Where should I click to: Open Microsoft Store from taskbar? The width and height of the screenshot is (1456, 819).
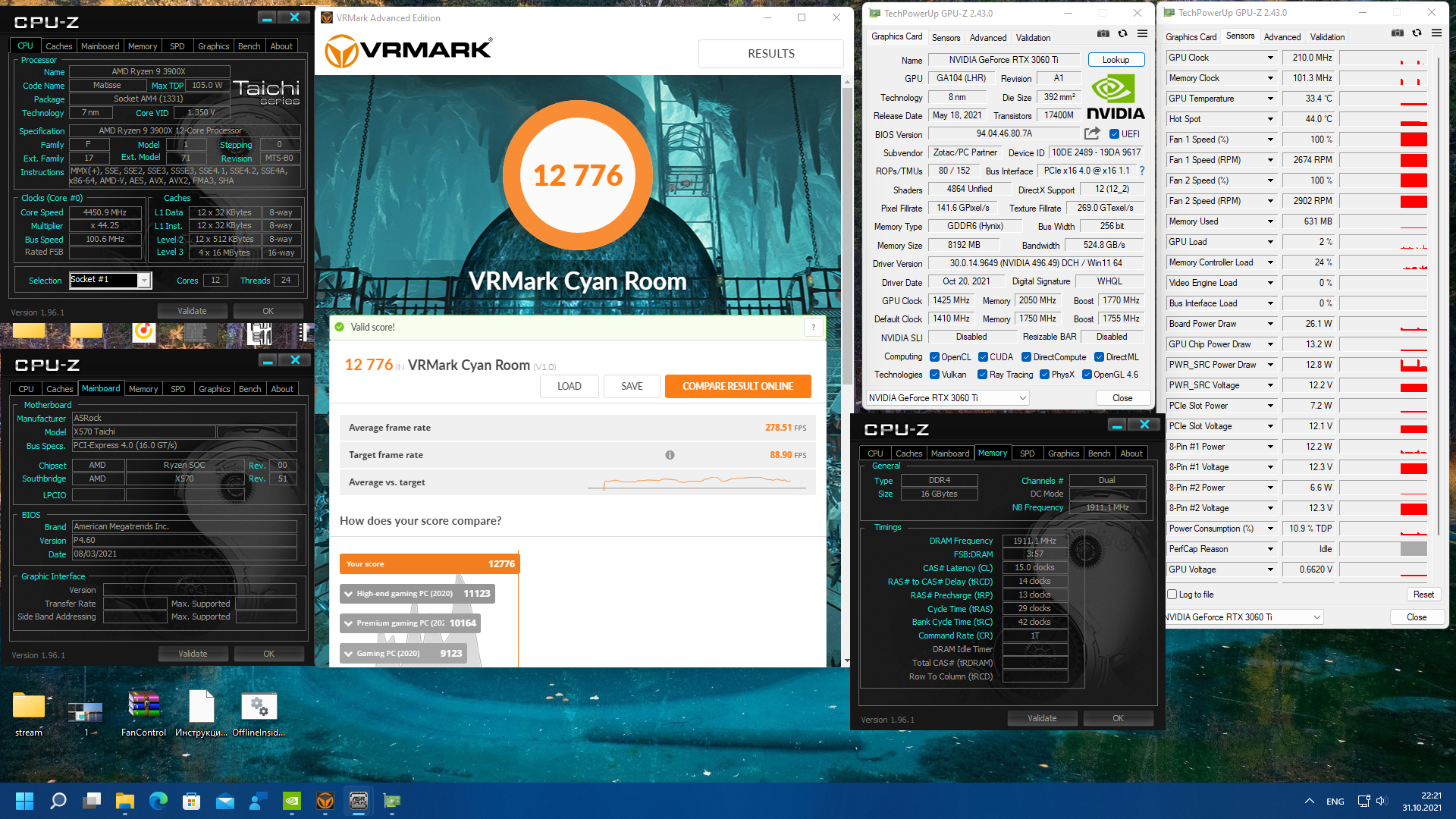coord(192,801)
